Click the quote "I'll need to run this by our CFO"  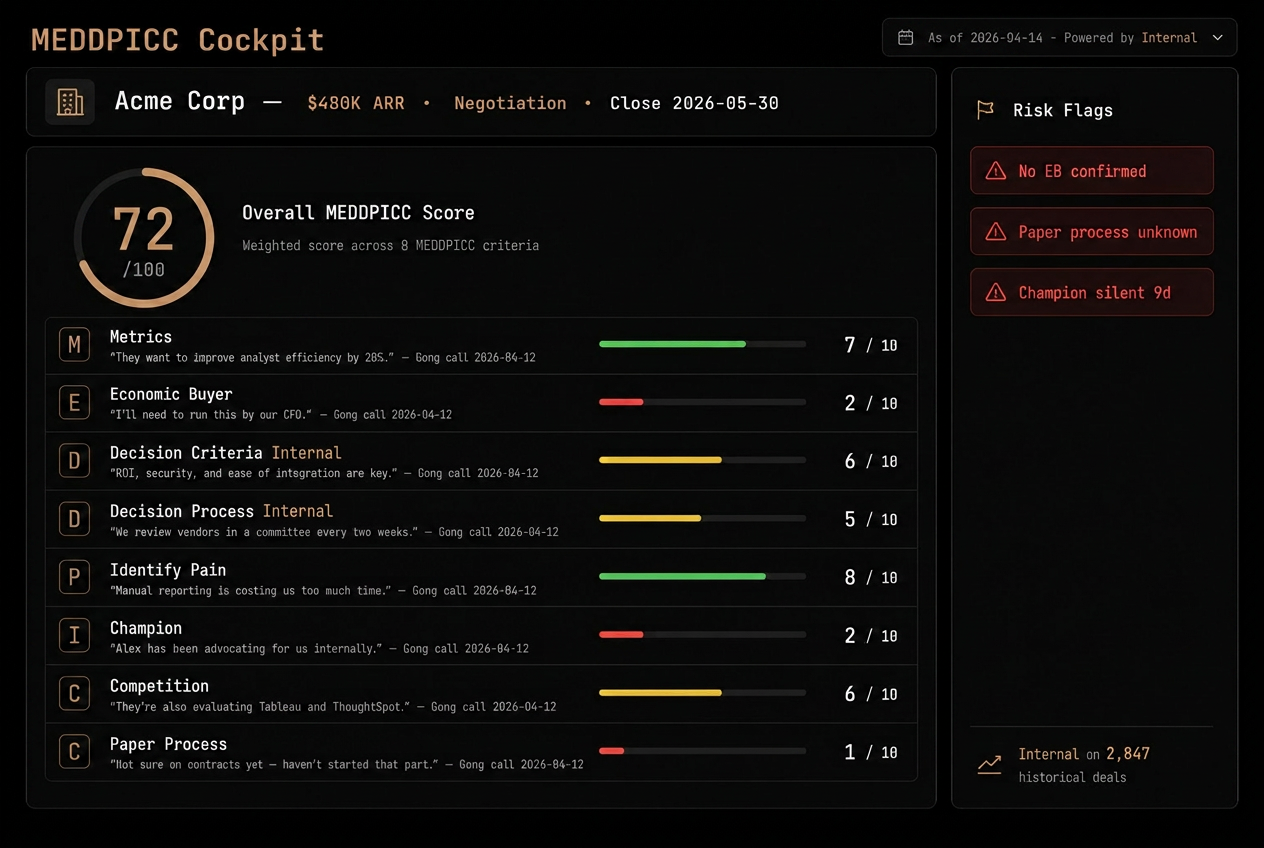click(x=281, y=415)
